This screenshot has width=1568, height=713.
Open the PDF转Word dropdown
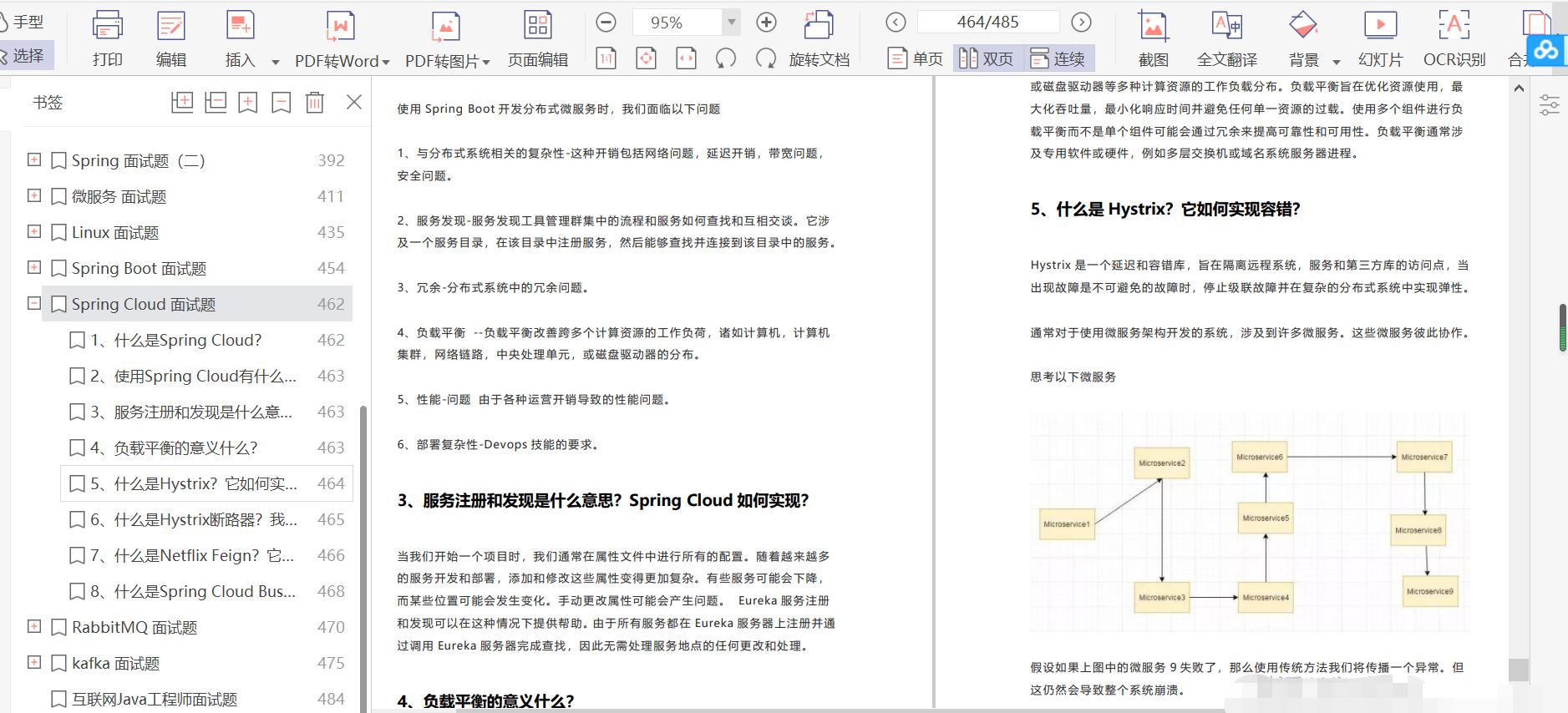click(x=386, y=62)
